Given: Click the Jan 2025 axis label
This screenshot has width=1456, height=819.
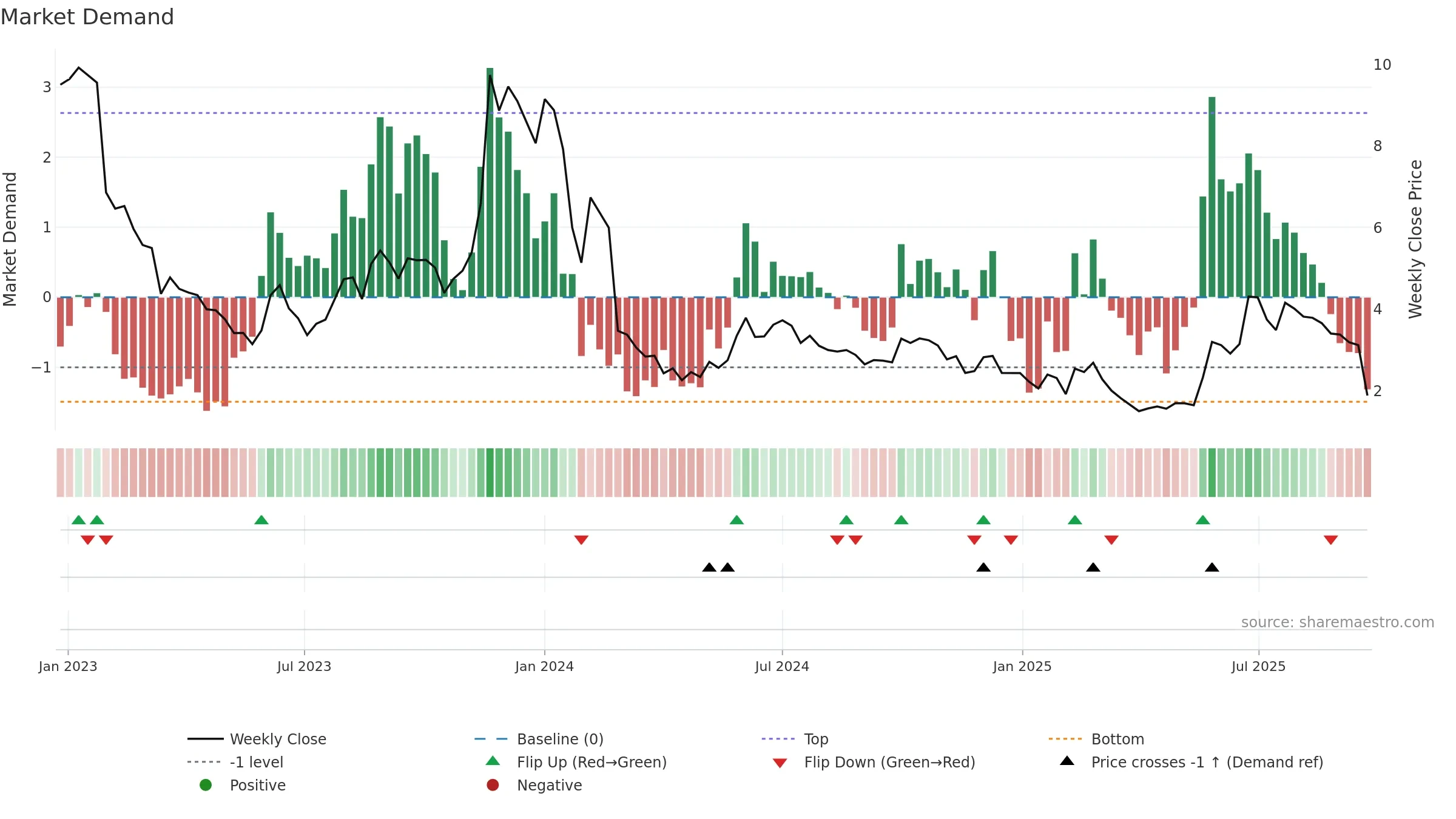Looking at the screenshot, I should [x=1022, y=667].
